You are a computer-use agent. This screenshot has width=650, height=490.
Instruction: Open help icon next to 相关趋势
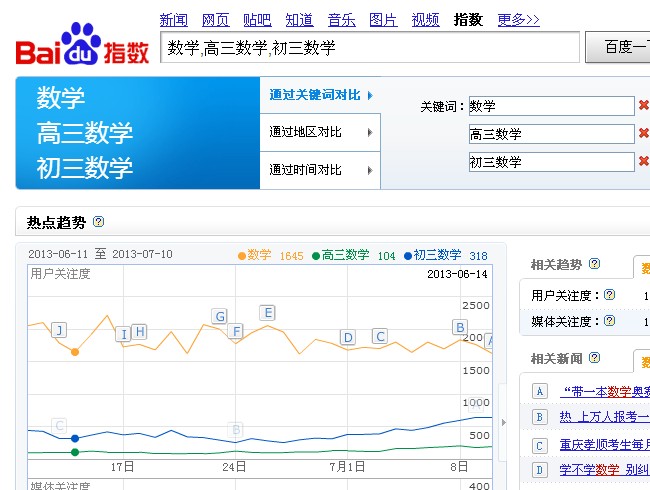point(594,264)
